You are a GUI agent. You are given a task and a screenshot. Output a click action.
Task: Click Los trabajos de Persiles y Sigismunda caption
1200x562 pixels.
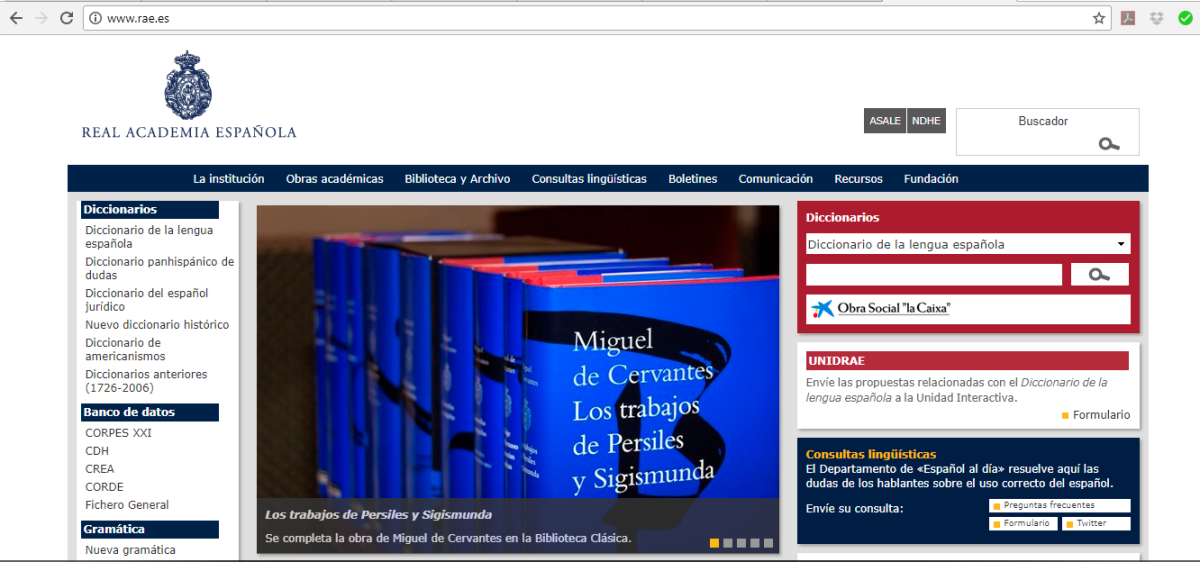(x=378, y=515)
